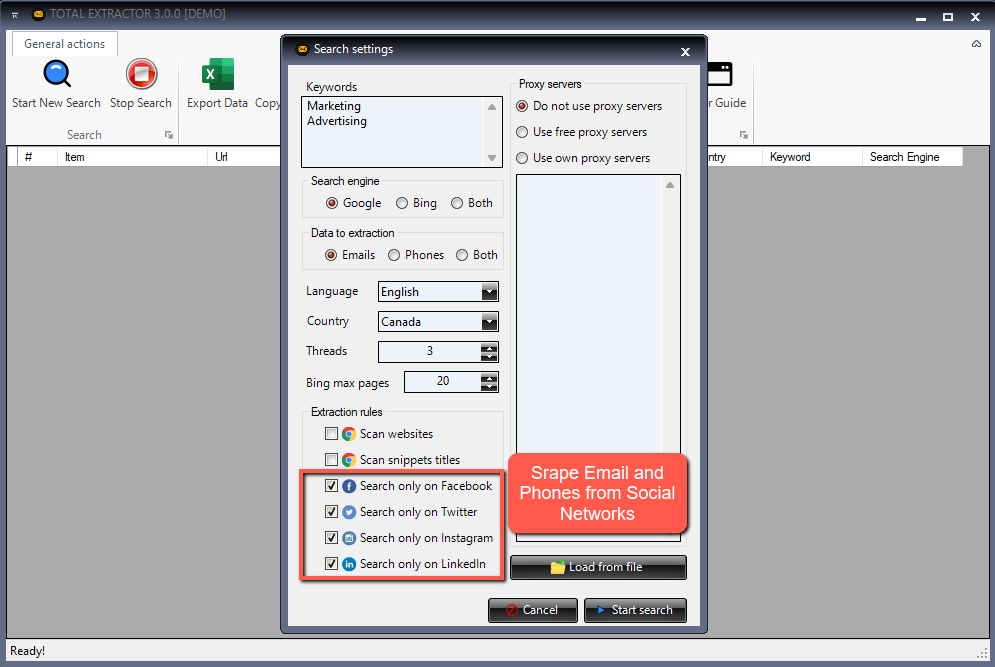
Task: Click the Export Data Excel icon
Action: pyautogui.click(x=218, y=74)
